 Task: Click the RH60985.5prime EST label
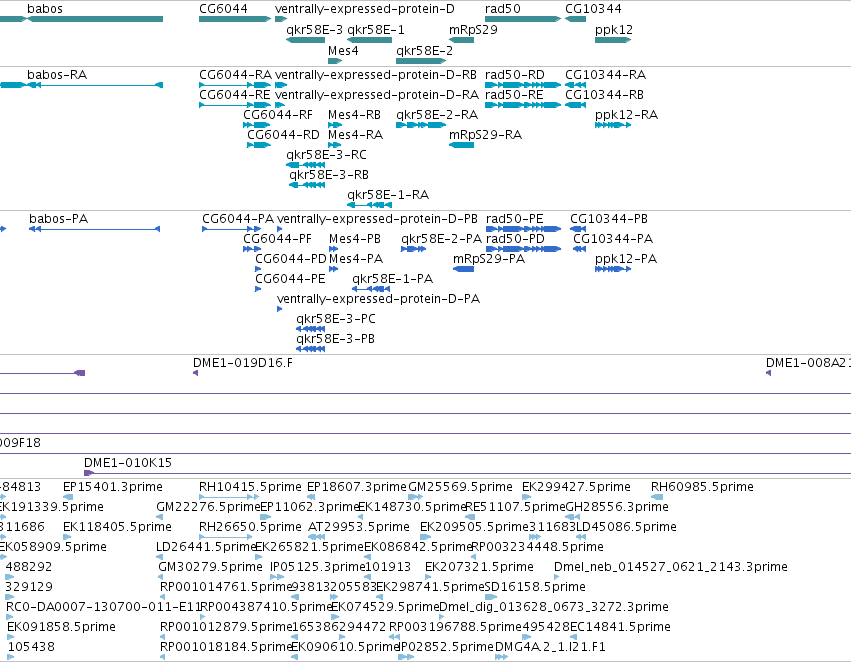(x=702, y=487)
